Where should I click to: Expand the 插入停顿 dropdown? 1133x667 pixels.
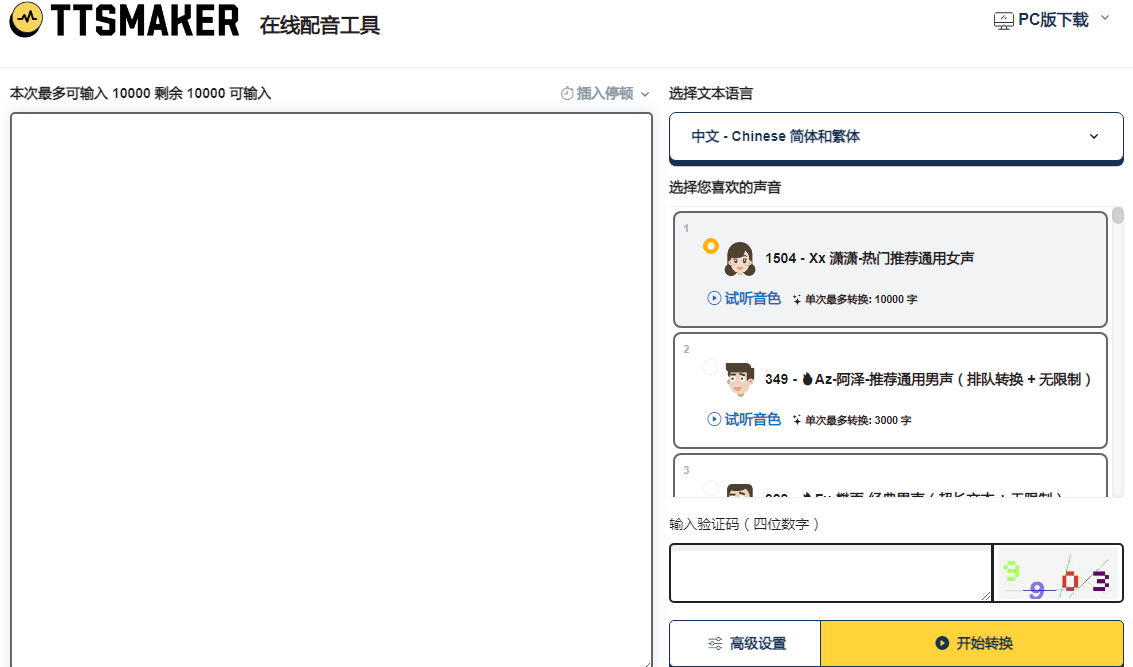[x=643, y=93]
